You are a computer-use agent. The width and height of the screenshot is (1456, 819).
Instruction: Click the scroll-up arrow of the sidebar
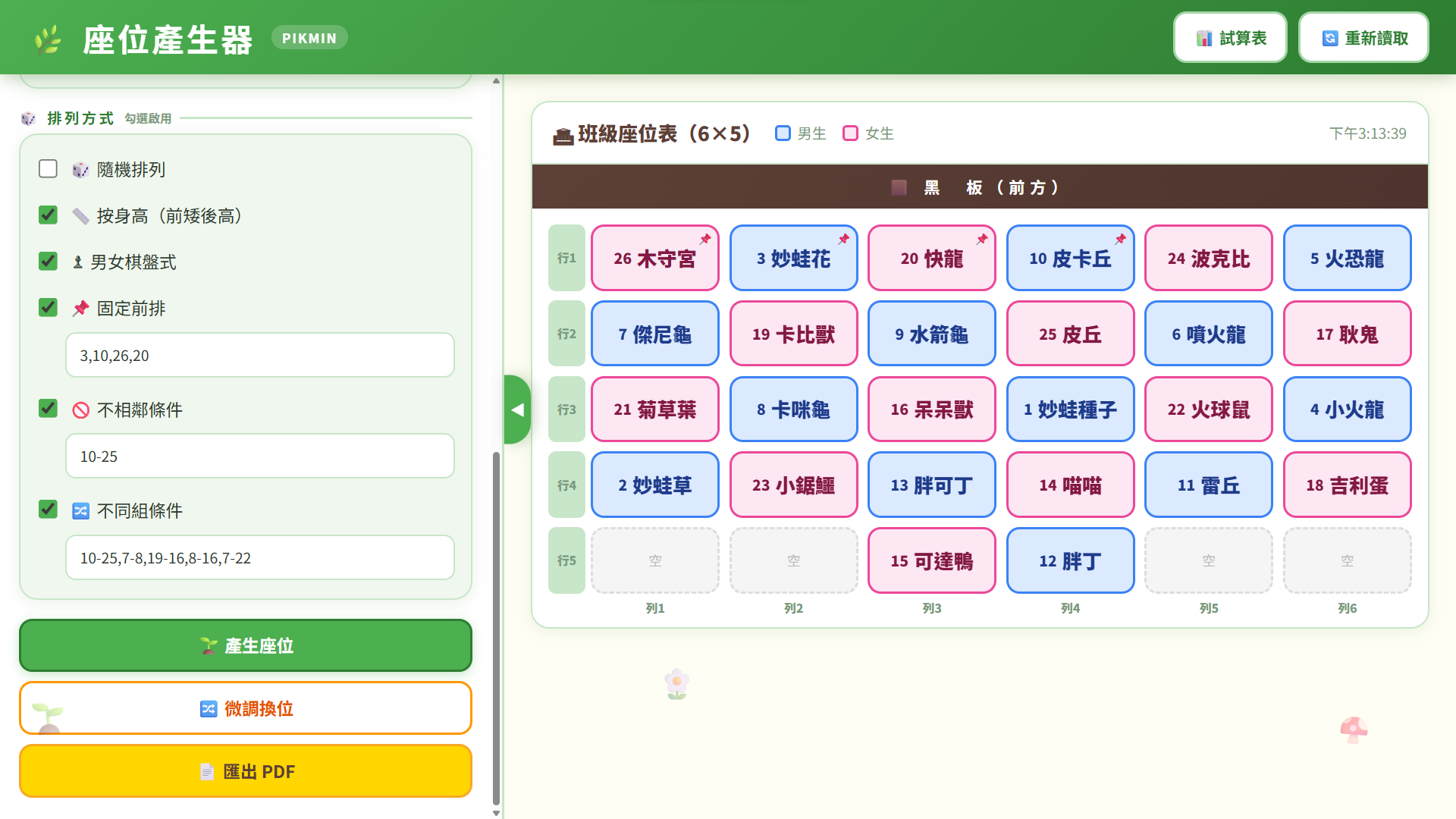496,80
